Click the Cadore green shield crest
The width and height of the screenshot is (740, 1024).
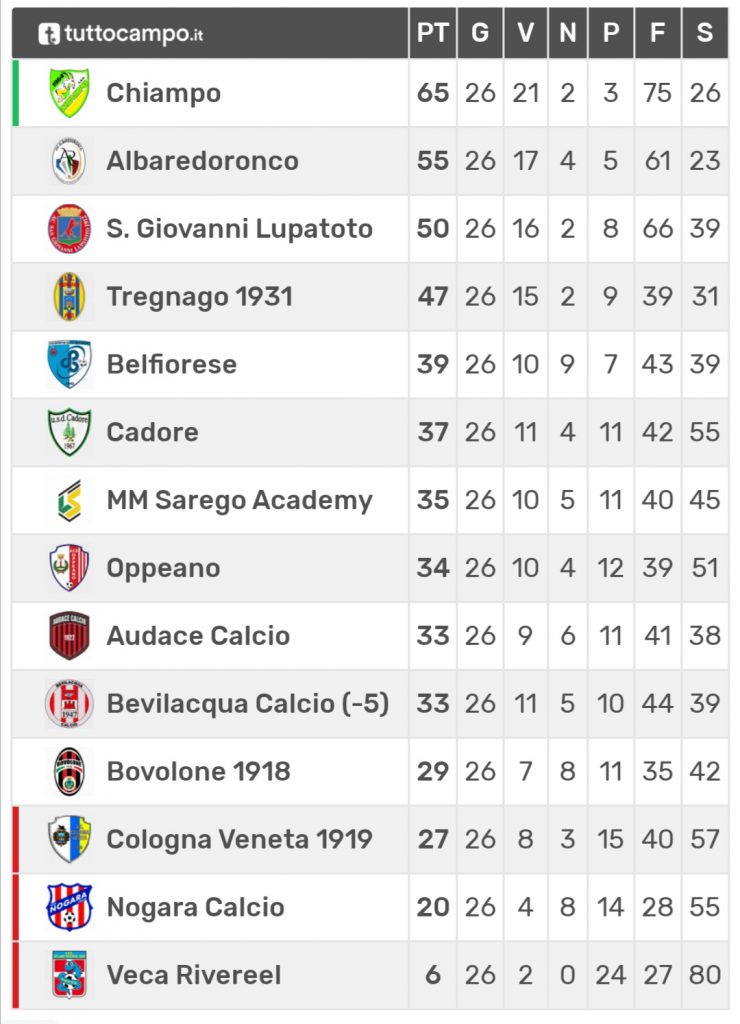pos(69,432)
